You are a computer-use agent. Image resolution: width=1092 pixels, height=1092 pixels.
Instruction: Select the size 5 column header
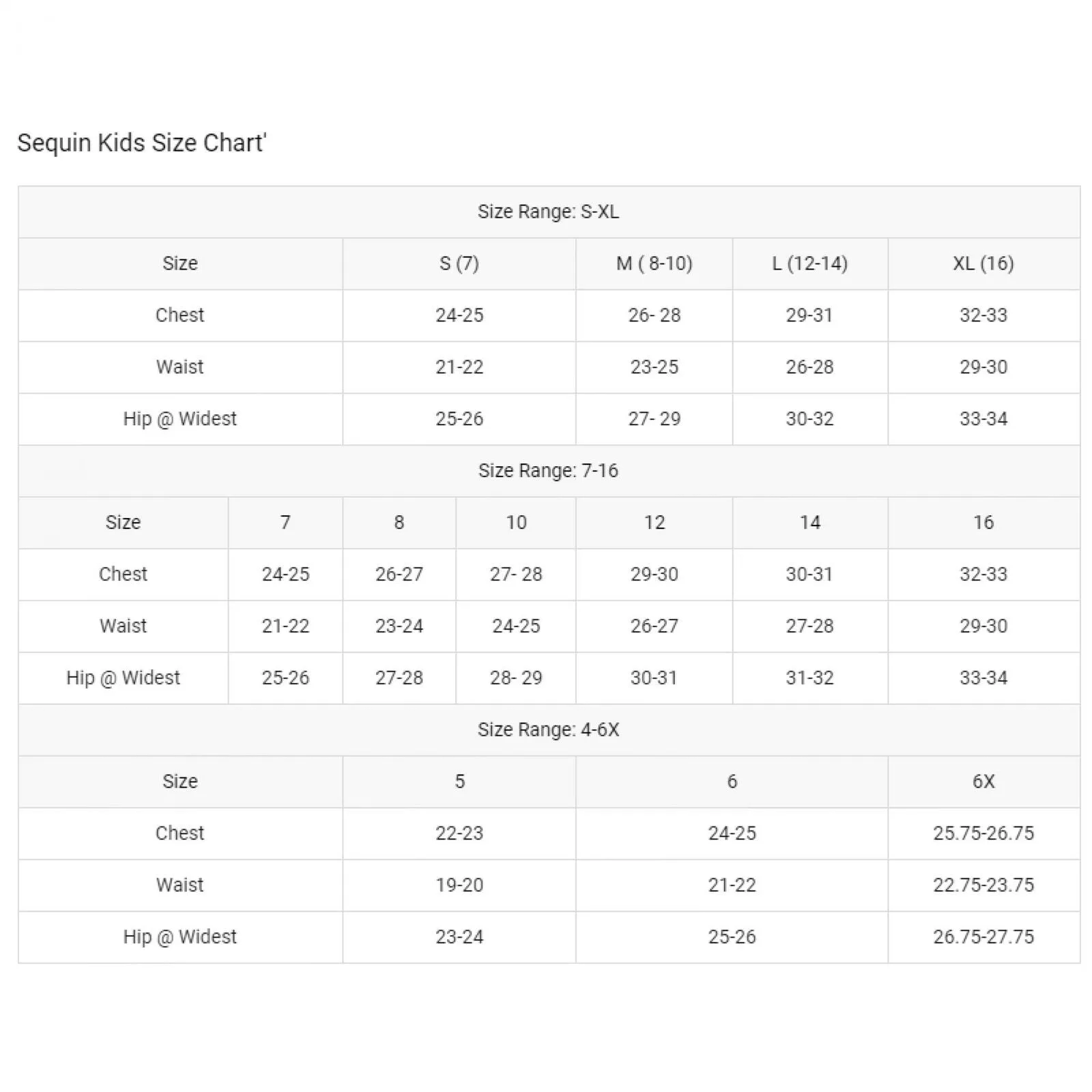coord(459,781)
